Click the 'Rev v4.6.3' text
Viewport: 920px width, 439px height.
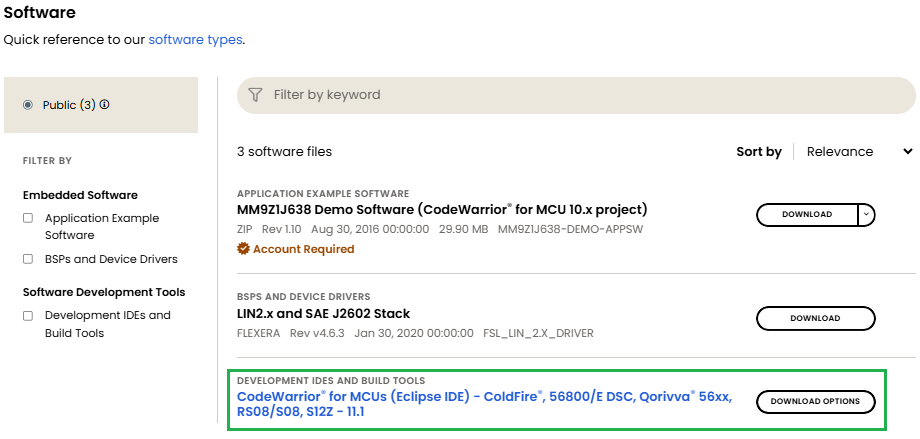click(x=317, y=333)
